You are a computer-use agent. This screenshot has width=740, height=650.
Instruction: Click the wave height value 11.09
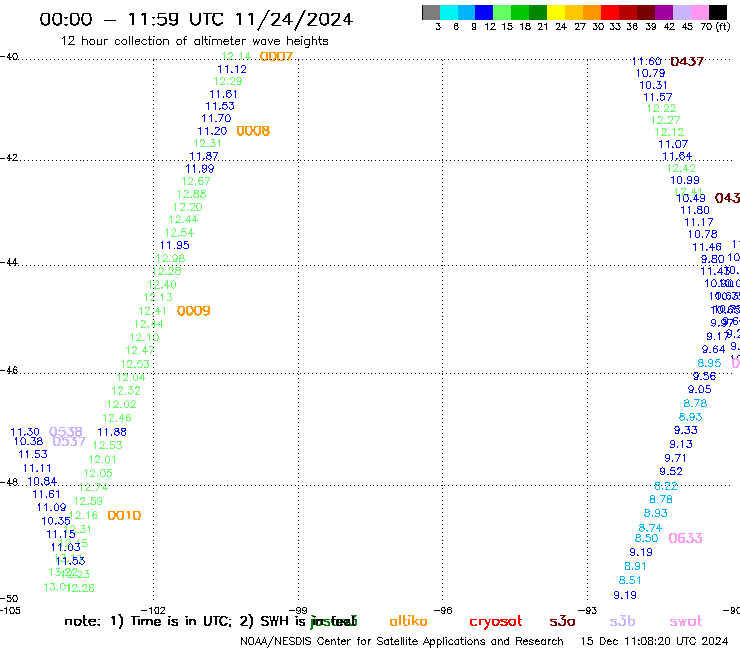[x=51, y=507]
